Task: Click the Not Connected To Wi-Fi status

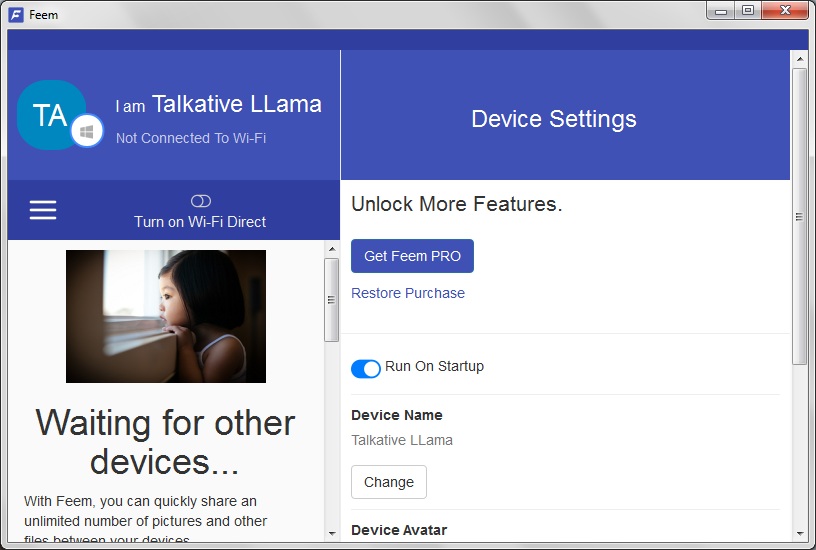Action: 191,138
